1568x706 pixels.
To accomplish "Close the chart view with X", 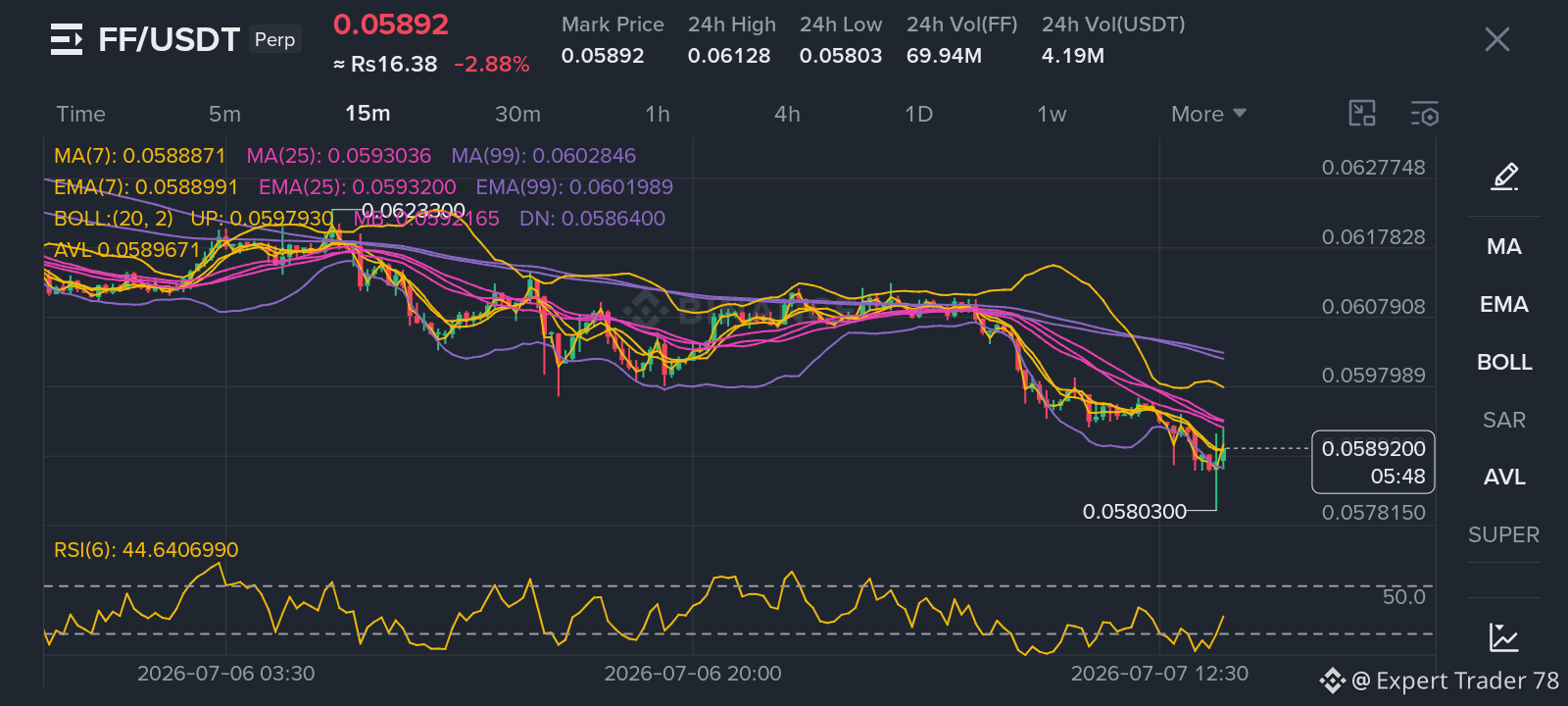I will (1496, 39).
